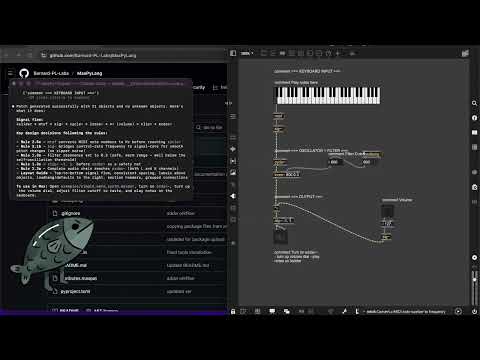This screenshot has width=480, height=360.
Task: Open the search icon in Max right sidebar
Action: coord(474,103)
